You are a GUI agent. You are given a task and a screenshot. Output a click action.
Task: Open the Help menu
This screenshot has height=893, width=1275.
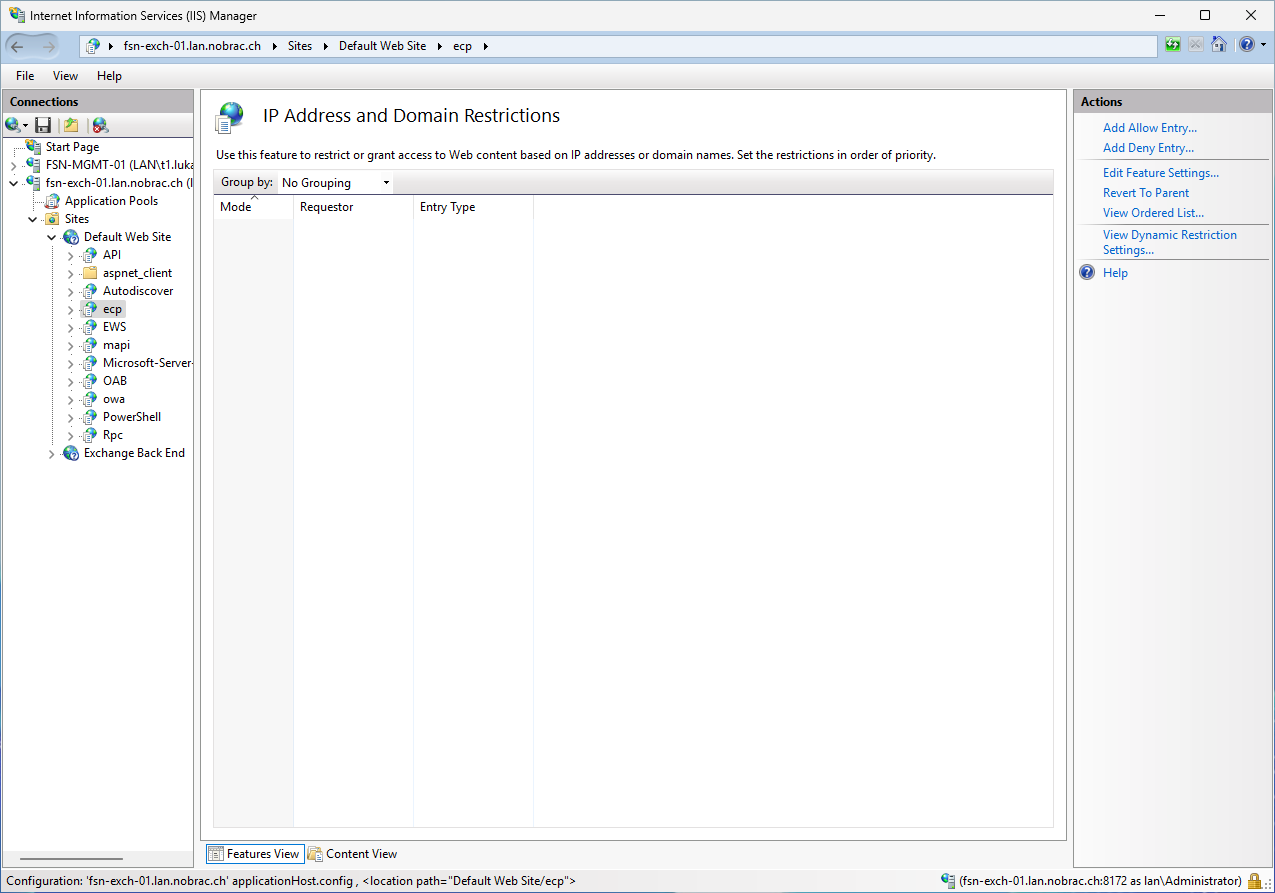109,76
